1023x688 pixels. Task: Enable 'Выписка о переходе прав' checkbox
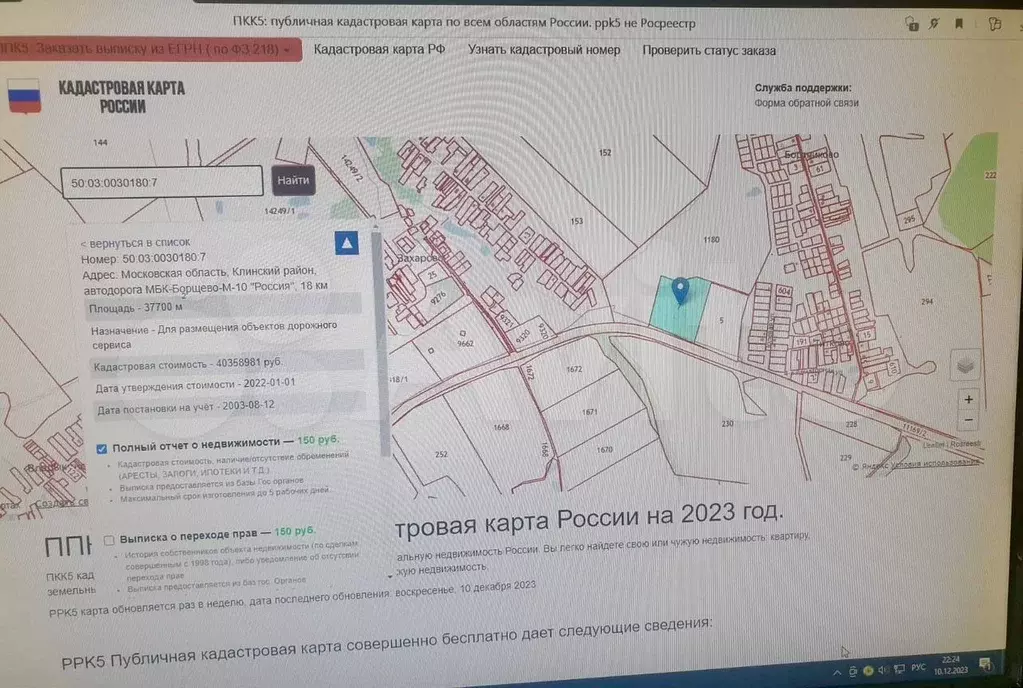click(109, 540)
